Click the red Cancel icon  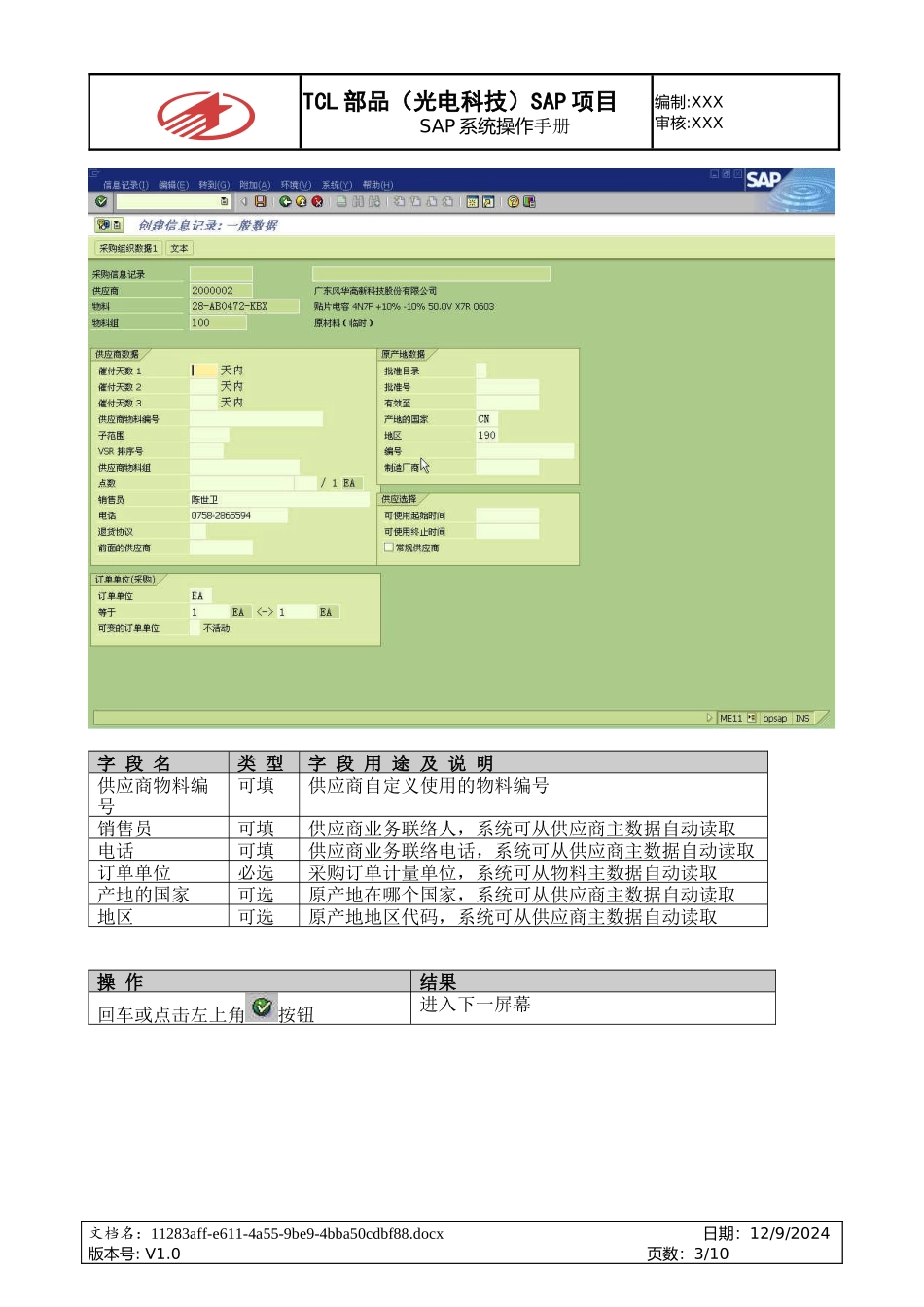point(317,201)
